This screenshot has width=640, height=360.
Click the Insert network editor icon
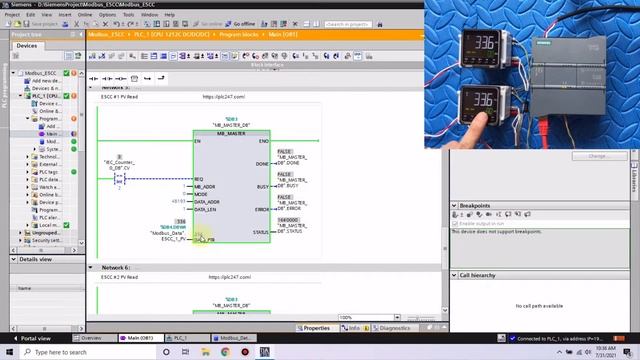(92, 56)
